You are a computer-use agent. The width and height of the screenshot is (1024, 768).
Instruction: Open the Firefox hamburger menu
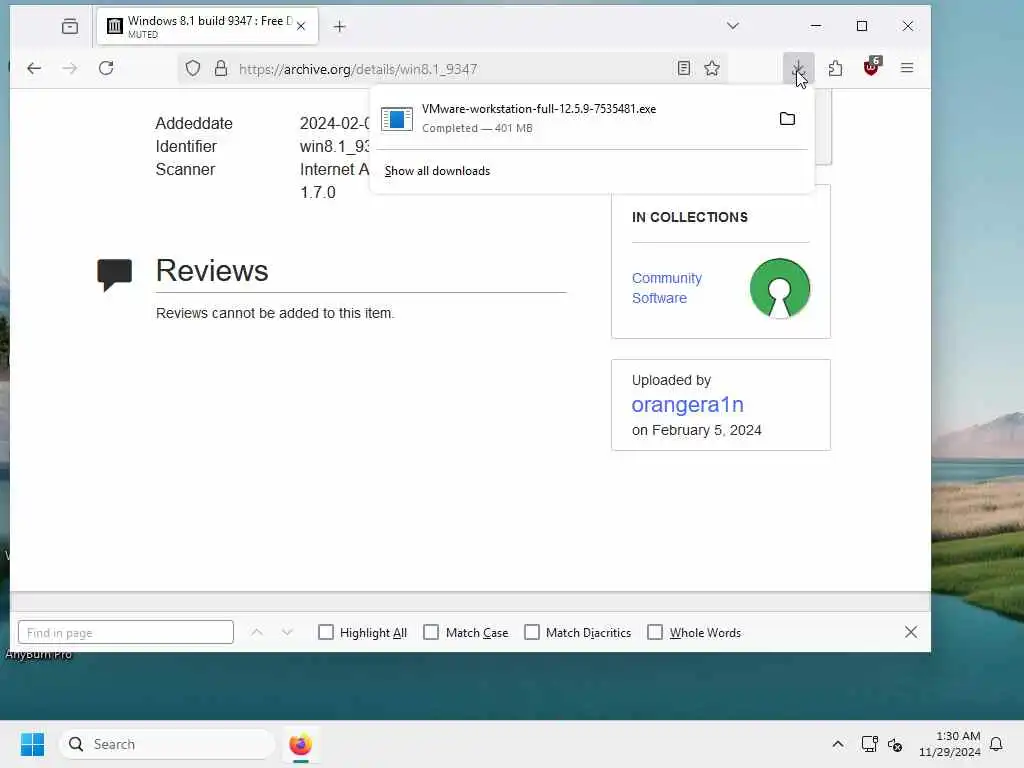coord(907,68)
